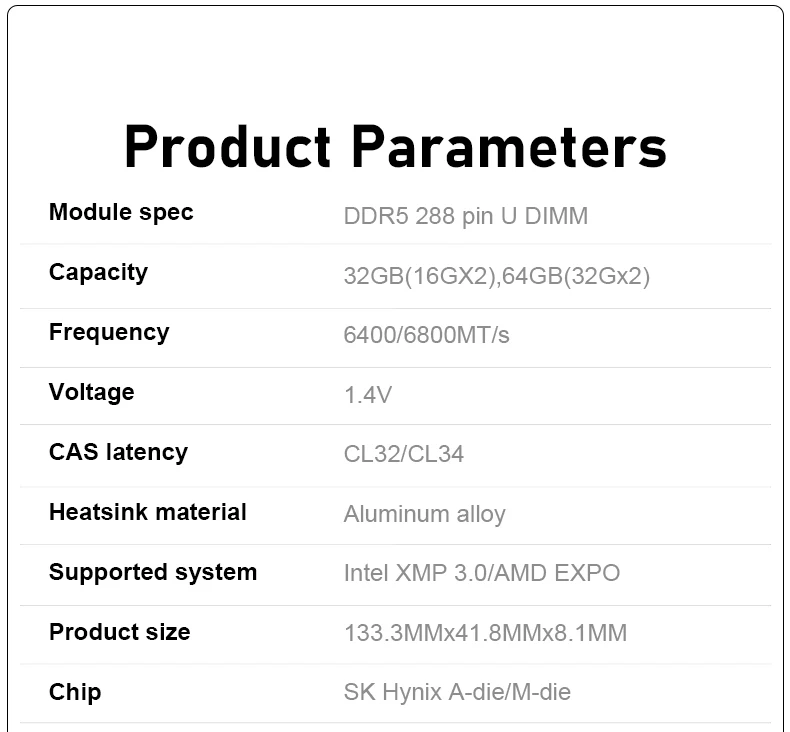Click the CL32/CL34 latency value

[404, 454]
